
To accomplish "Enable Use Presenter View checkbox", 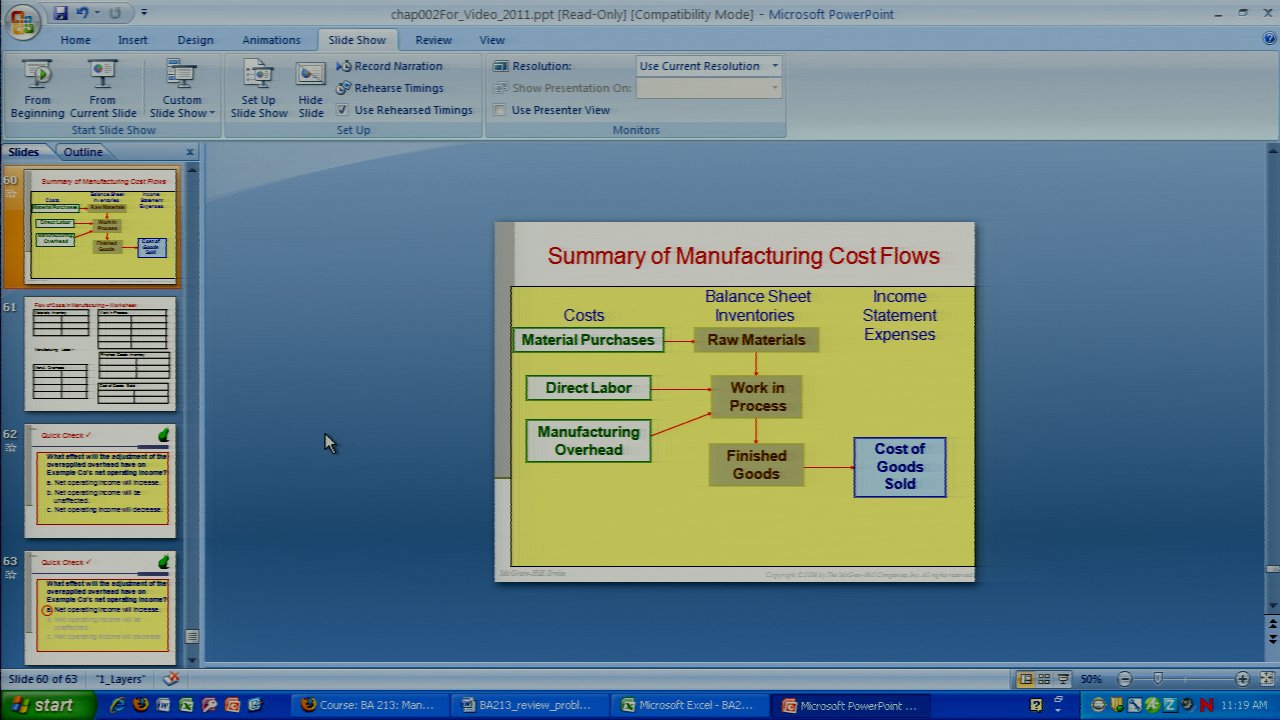I will 500,110.
